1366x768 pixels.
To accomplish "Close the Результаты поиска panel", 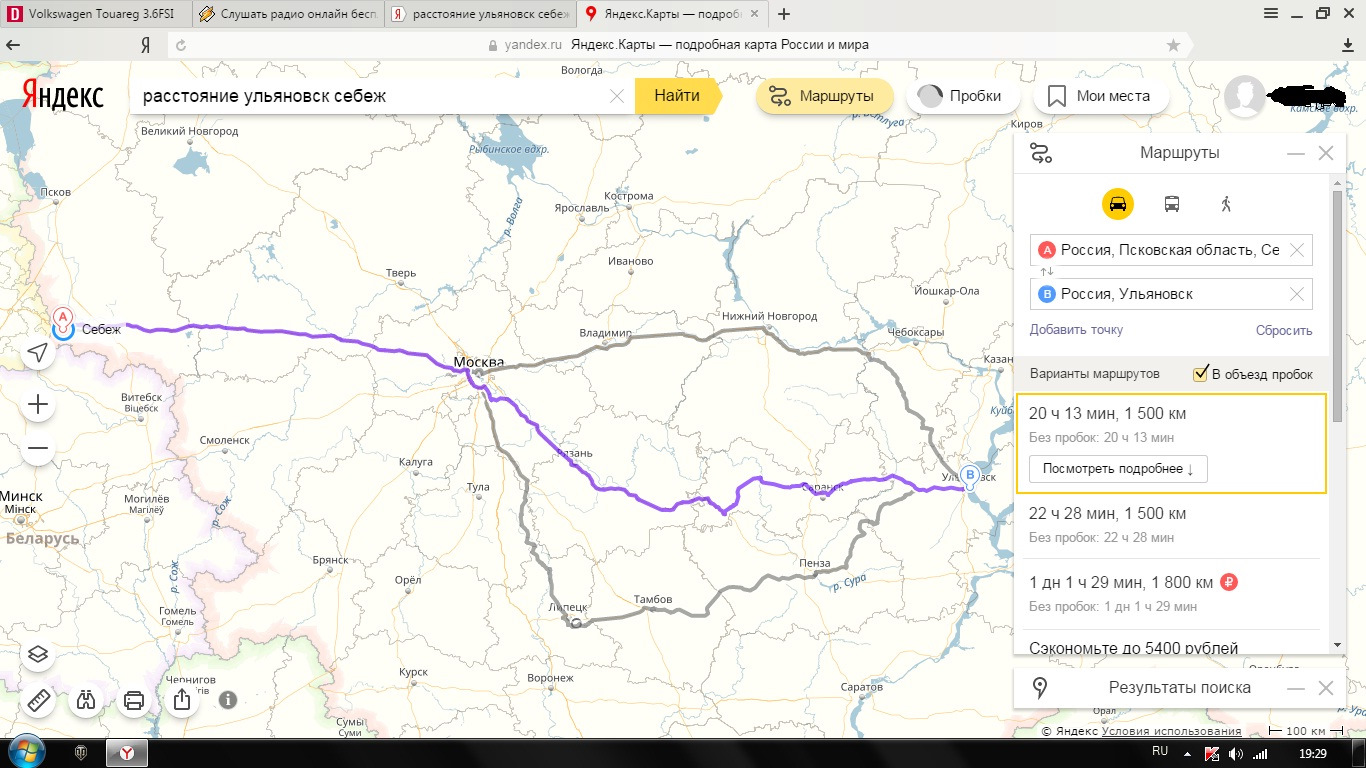I will point(1326,688).
